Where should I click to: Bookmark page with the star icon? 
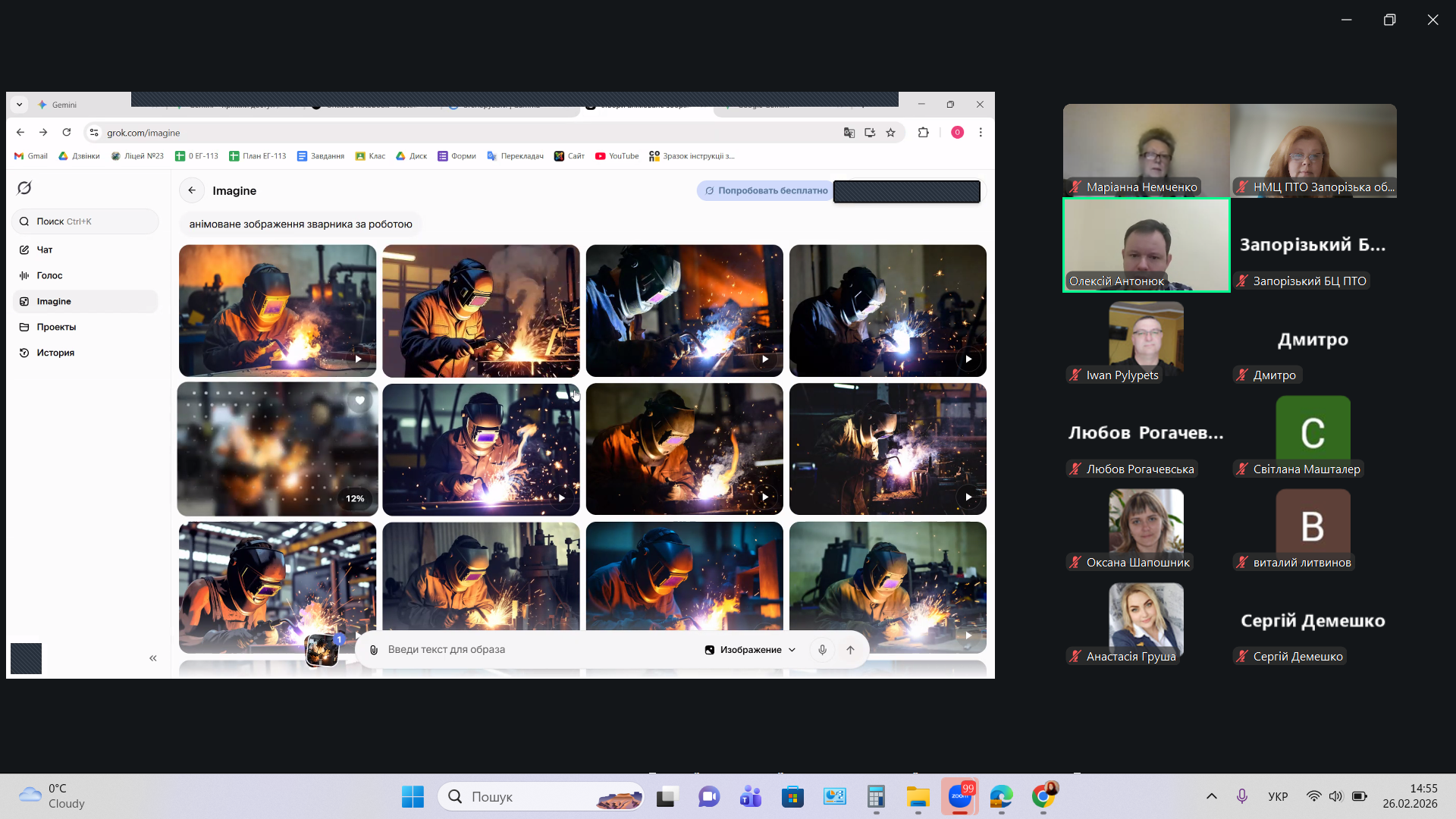(x=891, y=133)
